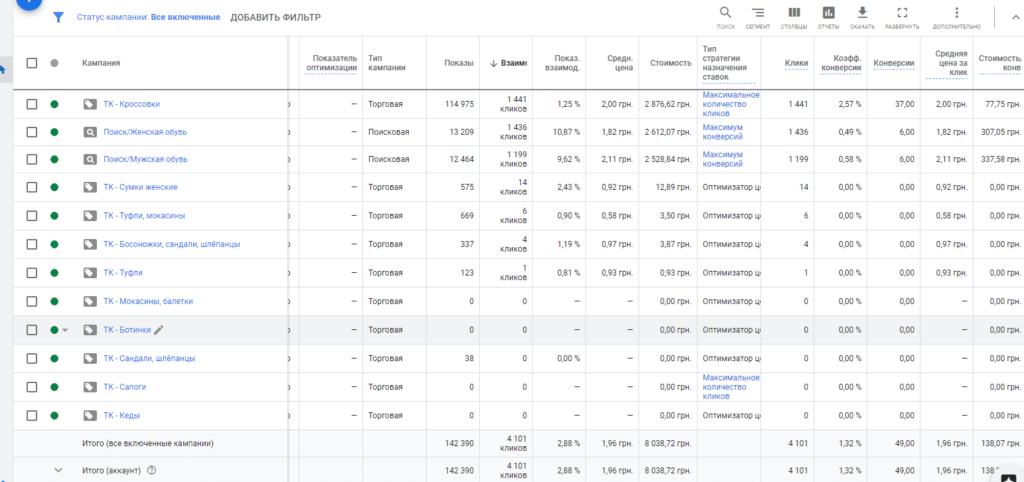Click the blue filter funnel icon
Screen dimensions: 1024x482
pos(58,18)
